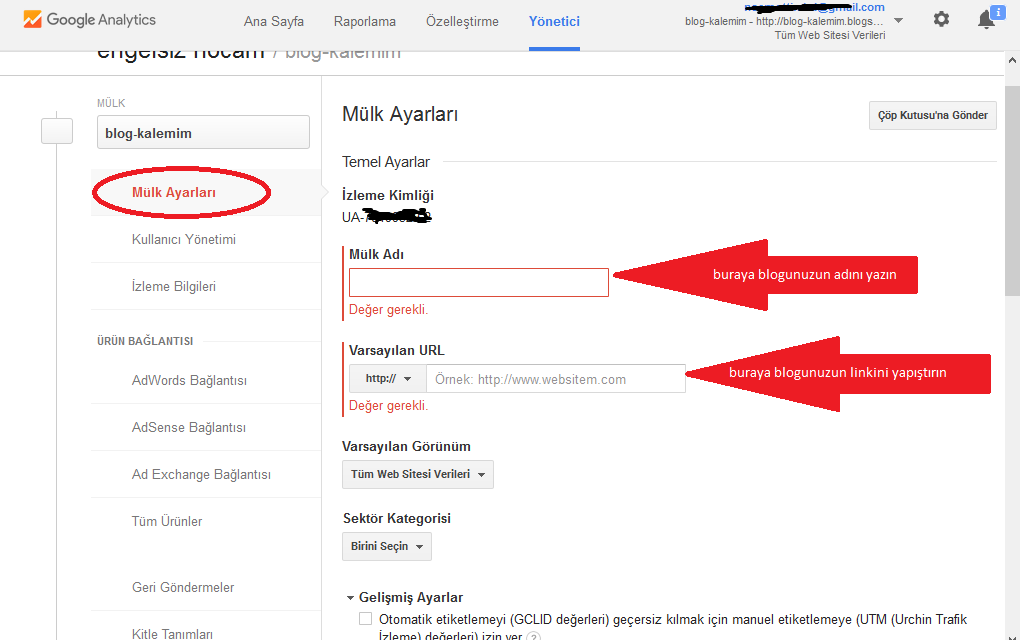Click the Çöp Kutusu'na Gönder button
The width and height of the screenshot is (1020, 640).
(x=932, y=116)
